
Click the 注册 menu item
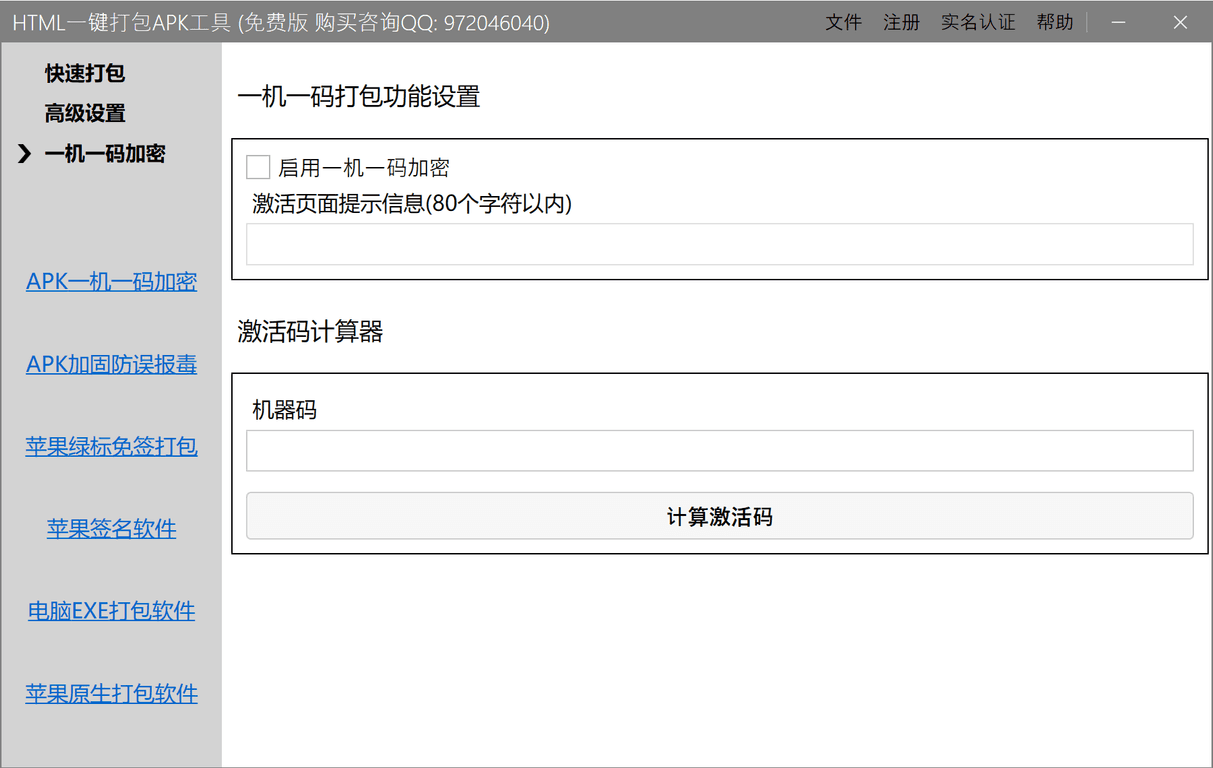coord(902,22)
